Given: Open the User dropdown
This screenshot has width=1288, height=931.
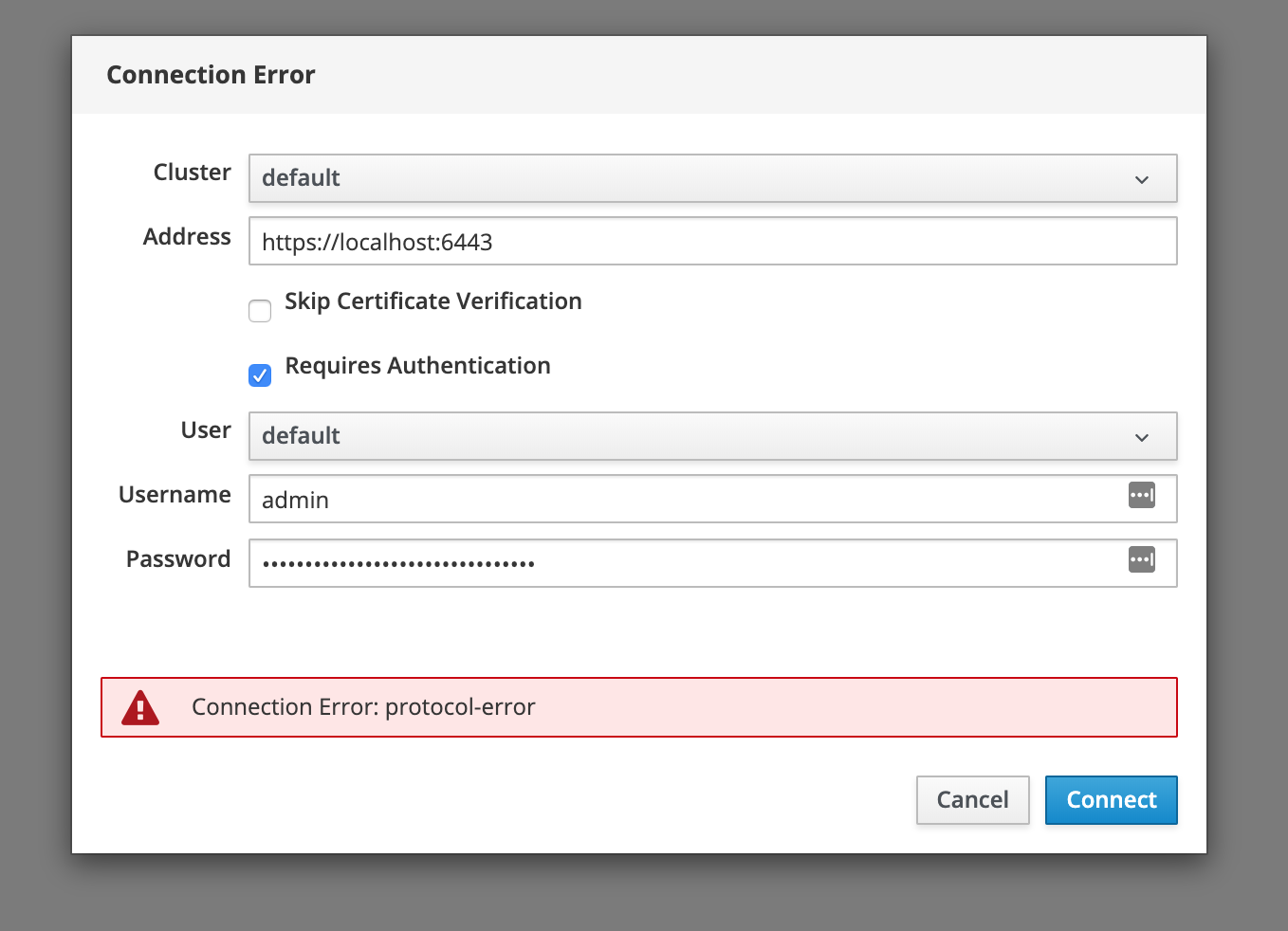Looking at the screenshot, I should pos(713,436).
